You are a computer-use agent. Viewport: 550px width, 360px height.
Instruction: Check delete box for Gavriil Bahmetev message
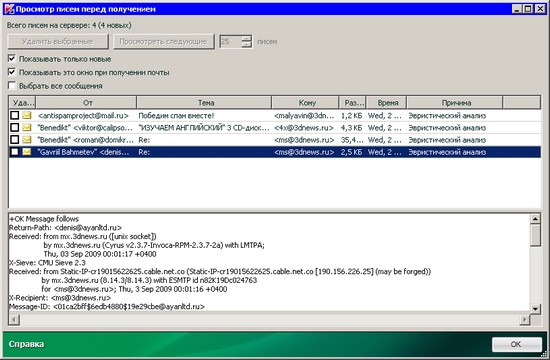14,152
